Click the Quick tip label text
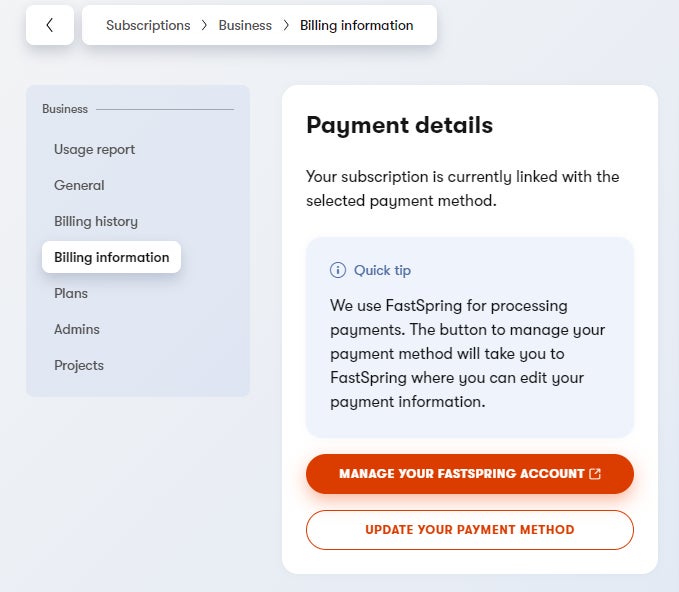The width and height of the screenshot is (679, 592). pos(382,270)
